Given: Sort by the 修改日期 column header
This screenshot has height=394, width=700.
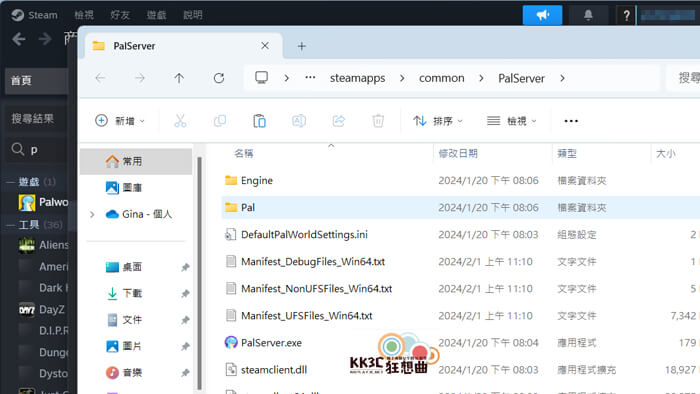Looking at the screenshot, I should pos(458,153).
